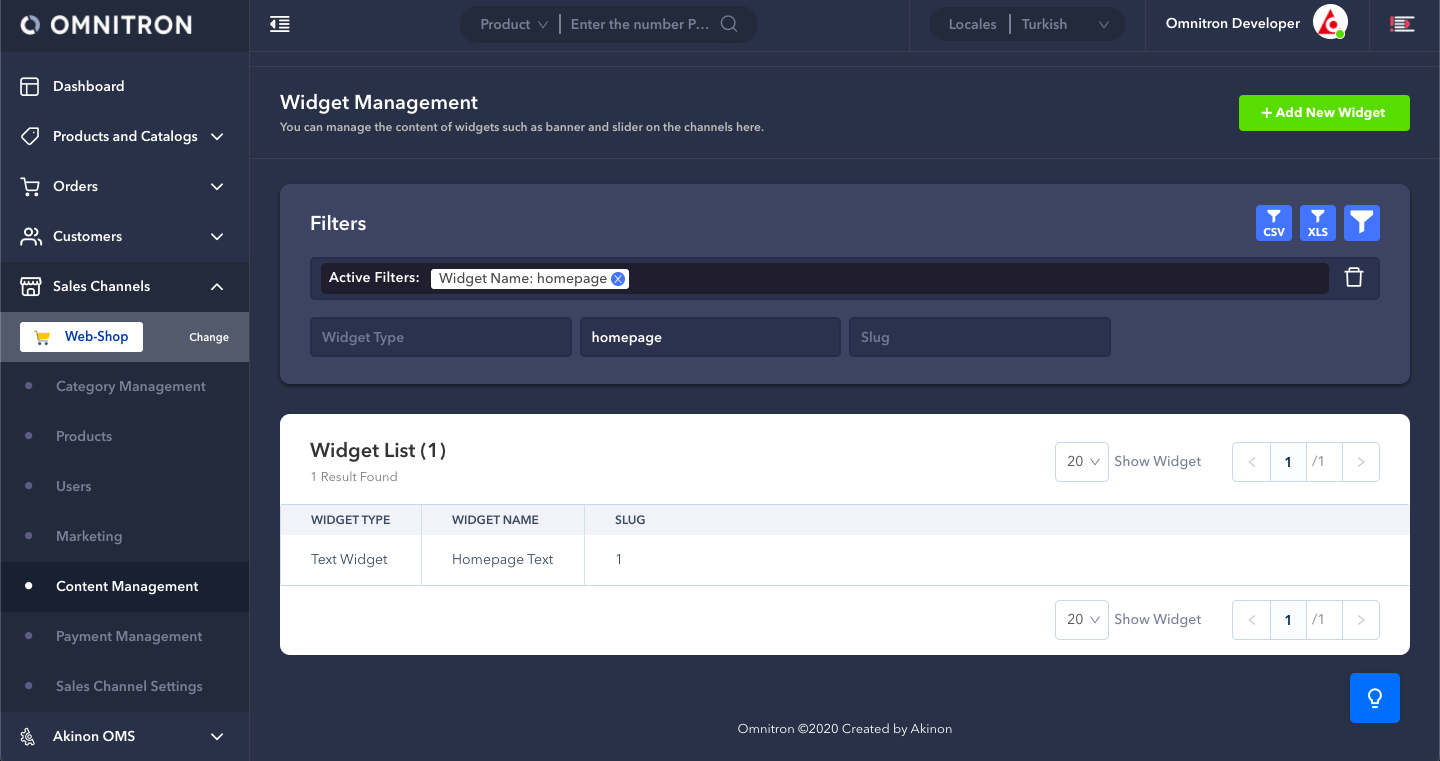Open the Product search type dropdown
The width and height of the screenshot is (1440, 761).
click(514, 24)
